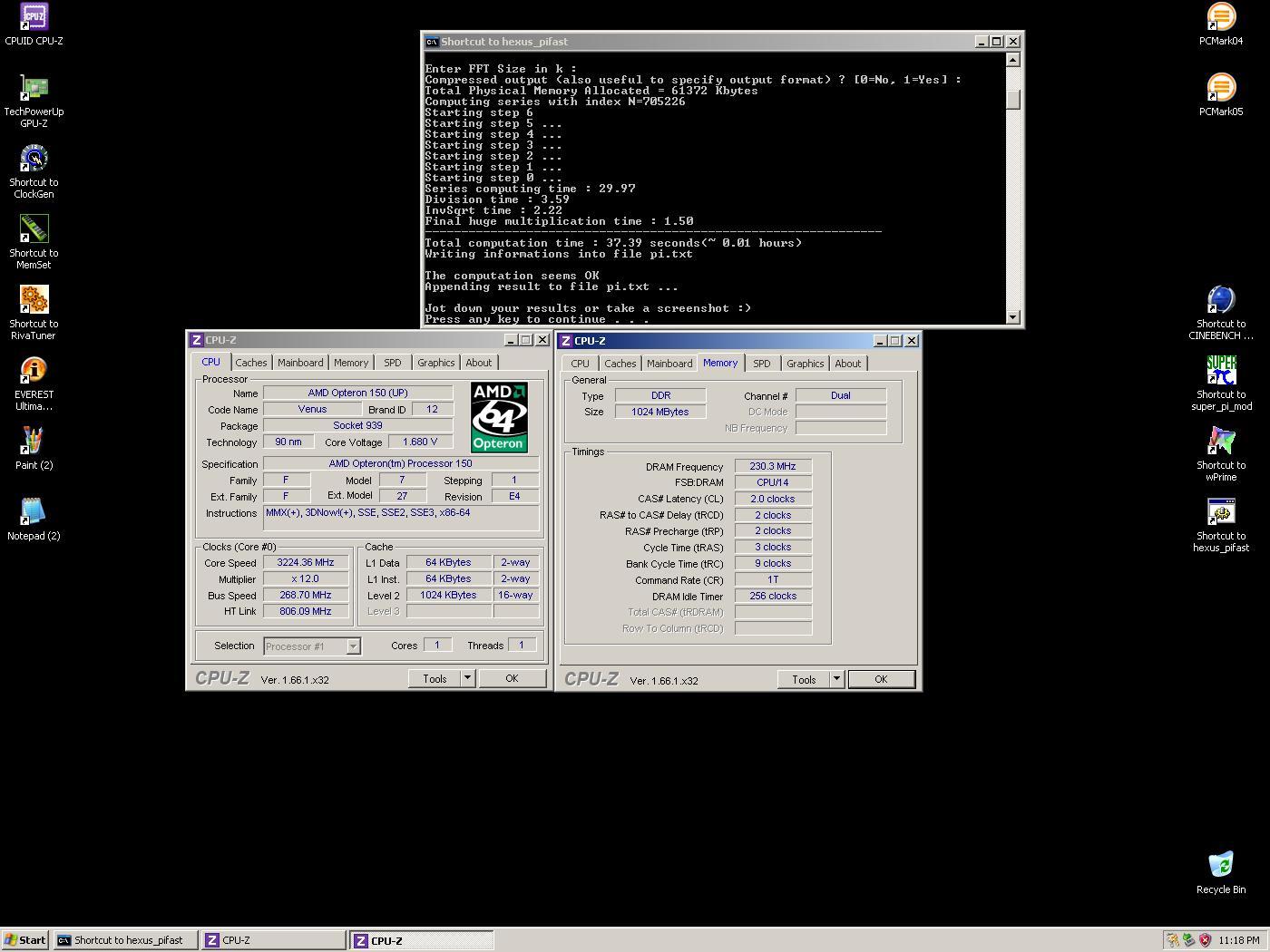Click the red shield tray icon
Image resolution: width=1270 pixels, height=952 pixels.
1206,940
